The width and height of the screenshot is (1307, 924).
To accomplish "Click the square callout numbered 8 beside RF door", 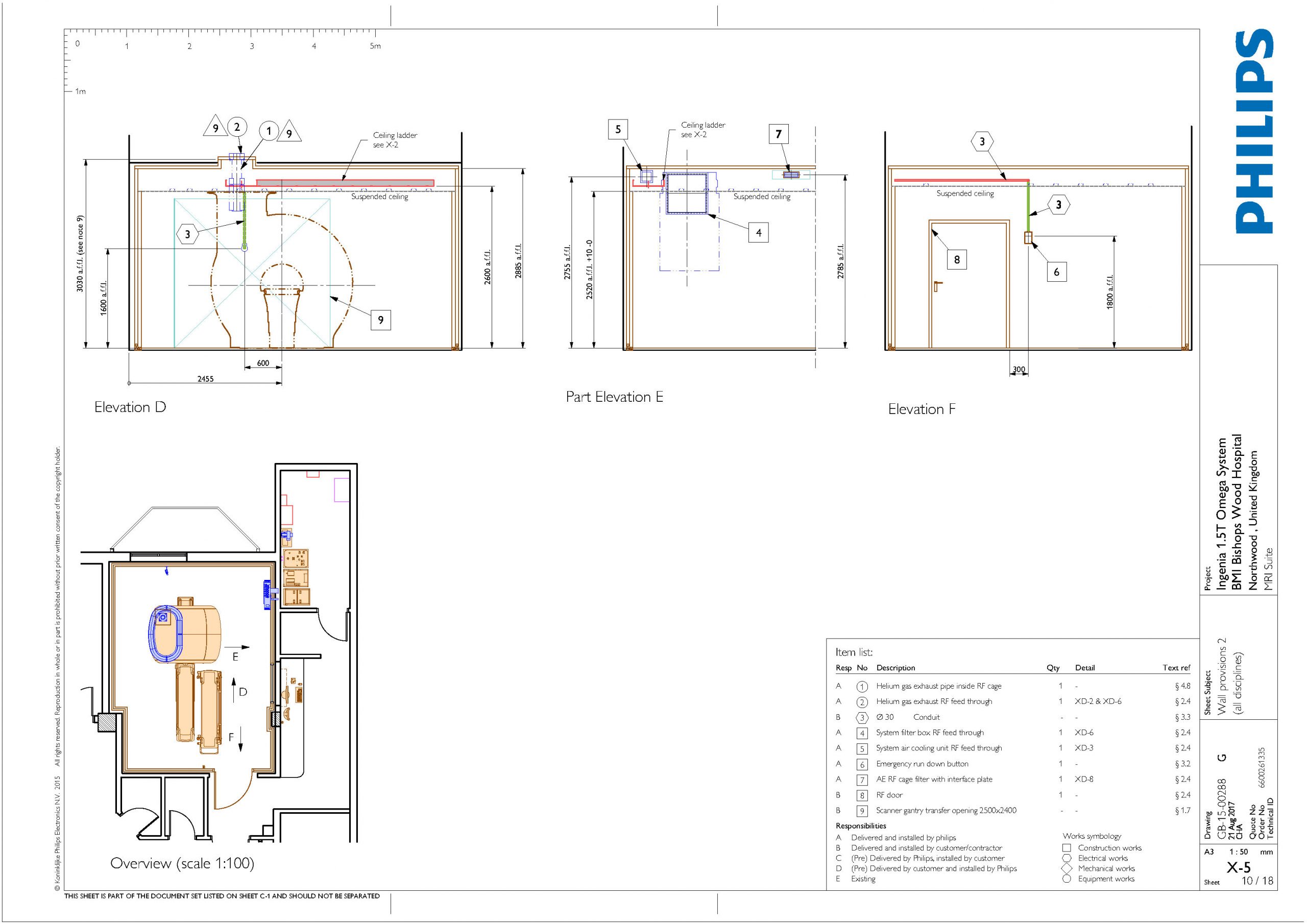I will tap(957, 260).
